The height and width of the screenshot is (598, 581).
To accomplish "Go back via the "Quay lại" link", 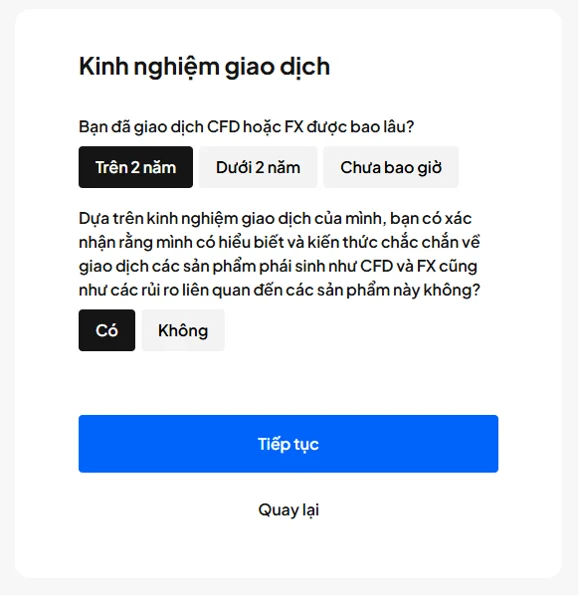I will tap(289, 511).
